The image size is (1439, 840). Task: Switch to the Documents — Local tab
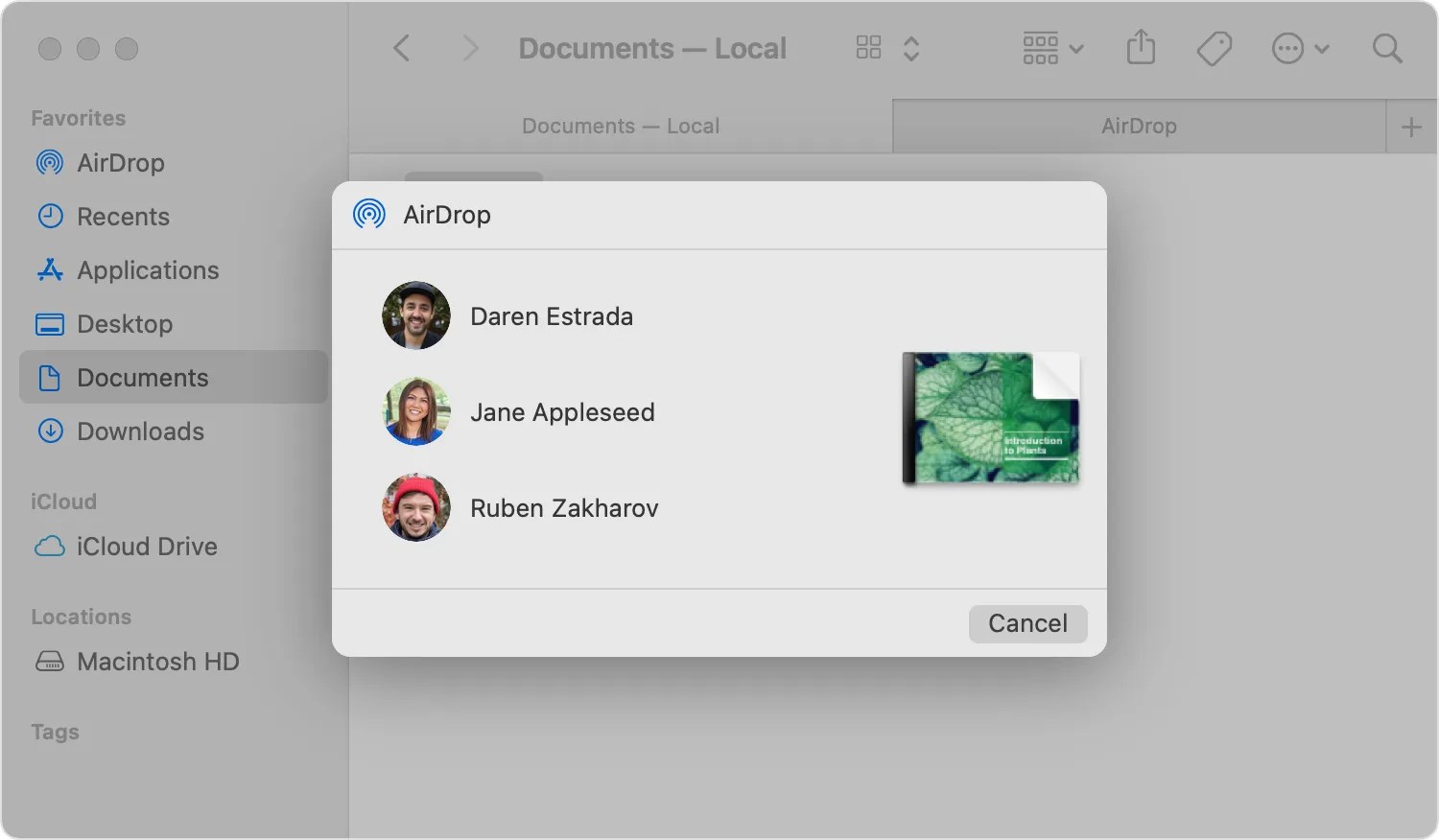620,126
